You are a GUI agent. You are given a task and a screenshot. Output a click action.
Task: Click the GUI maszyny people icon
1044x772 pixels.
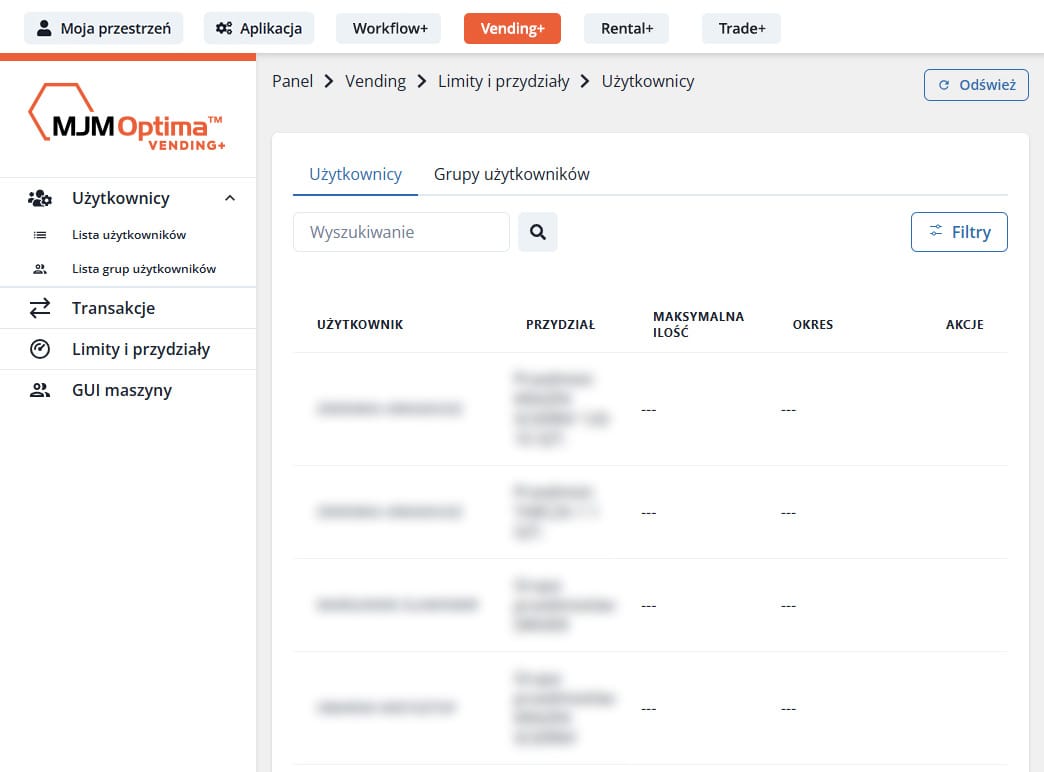click(x=40, y=390)
